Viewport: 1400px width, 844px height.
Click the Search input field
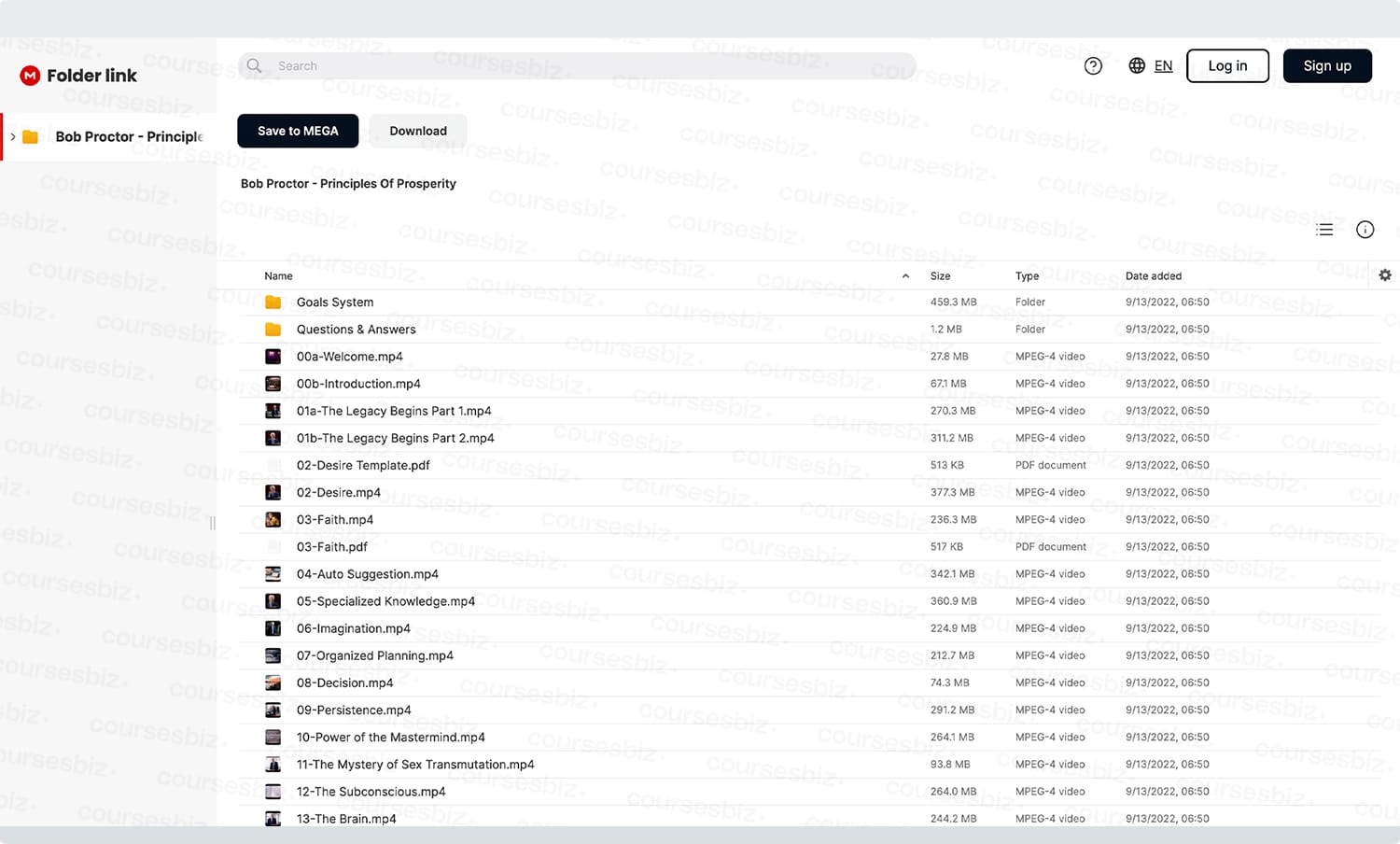coord(577,65)
